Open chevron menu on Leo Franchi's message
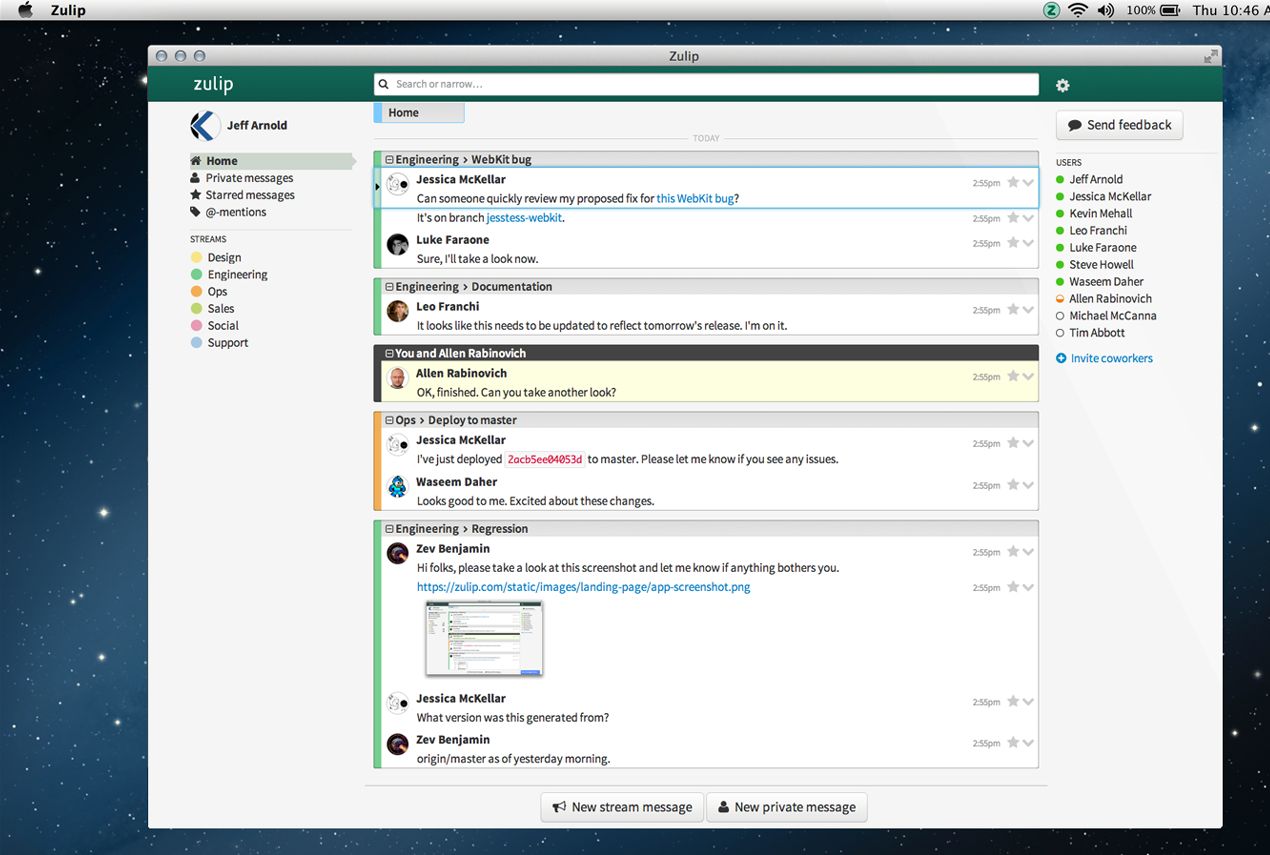The height and width of the screenshot is (855, 1270). (1028, 310)
